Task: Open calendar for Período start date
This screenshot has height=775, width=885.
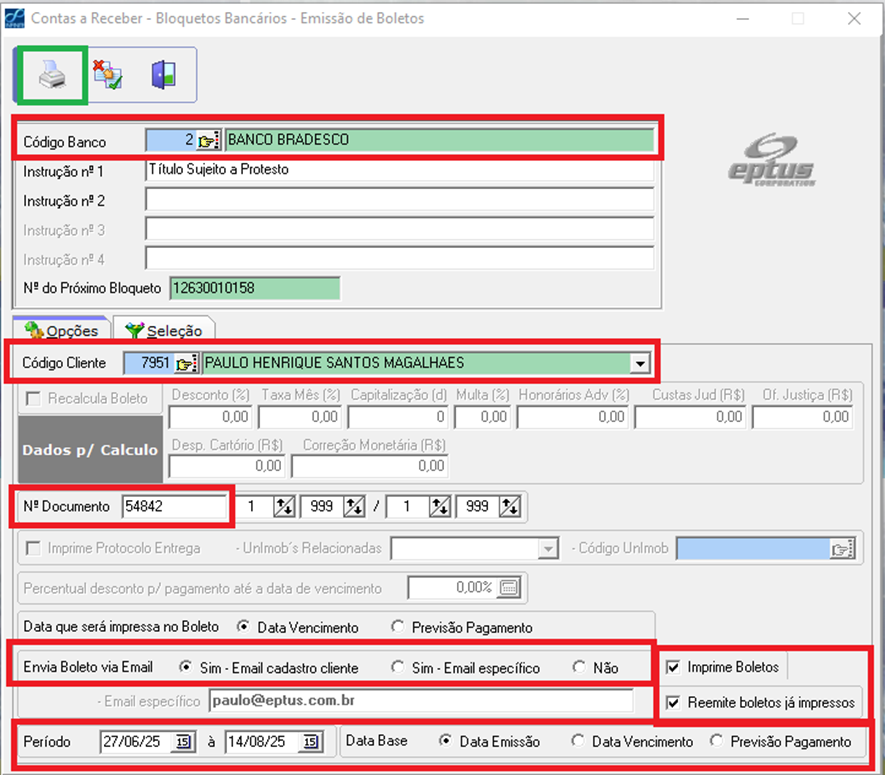Action: tap(183, 742)
